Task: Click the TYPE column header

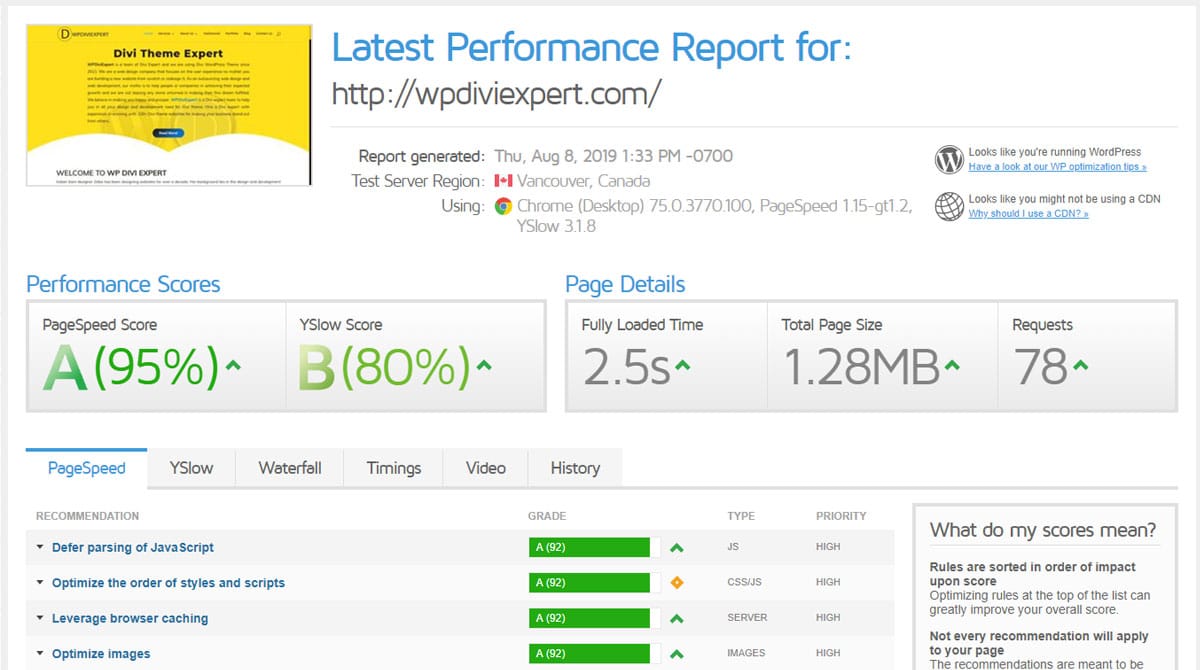Action: (741, 516)
